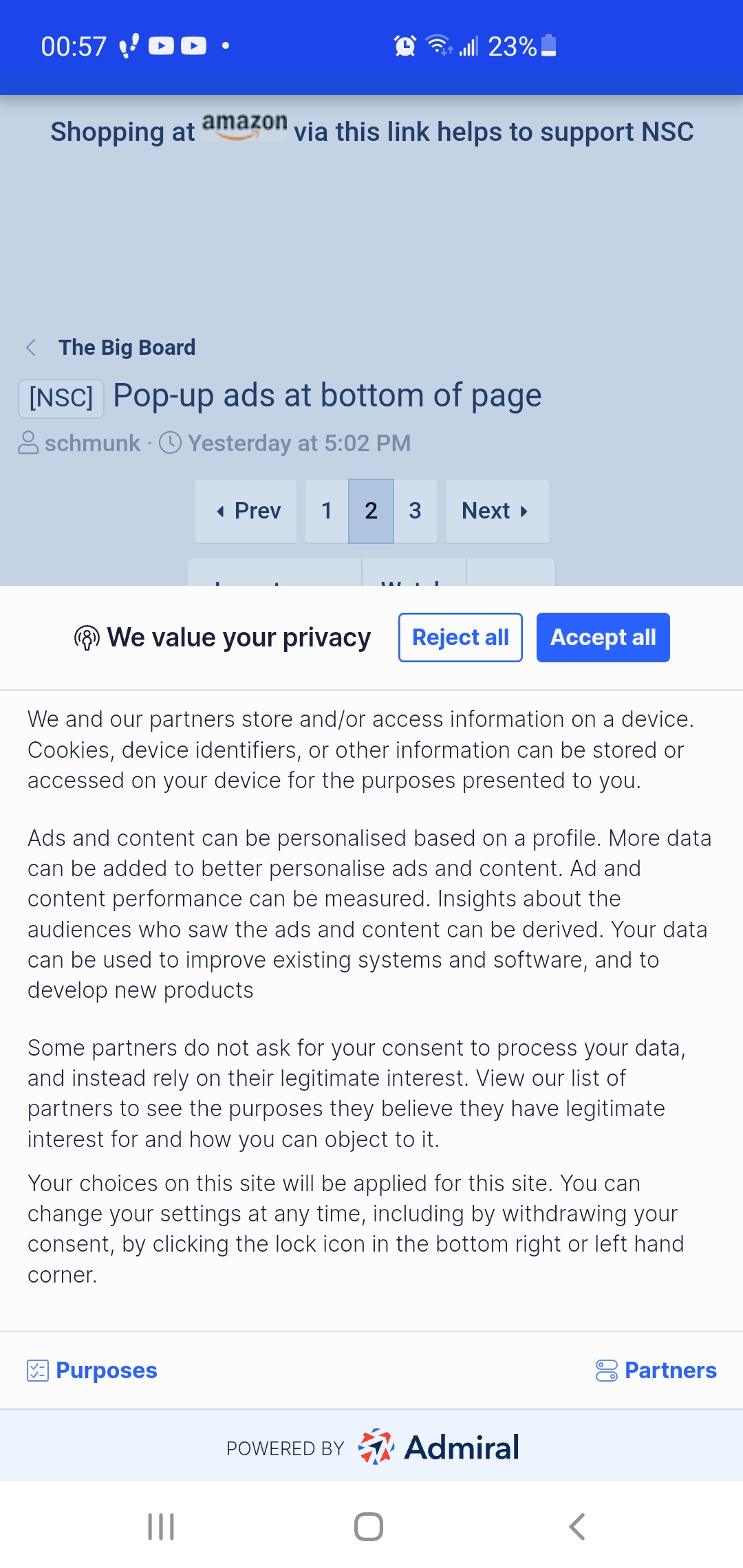The image size is (743, 1568).
Task: Tap the Android home button
Action: pos(369,1527)
